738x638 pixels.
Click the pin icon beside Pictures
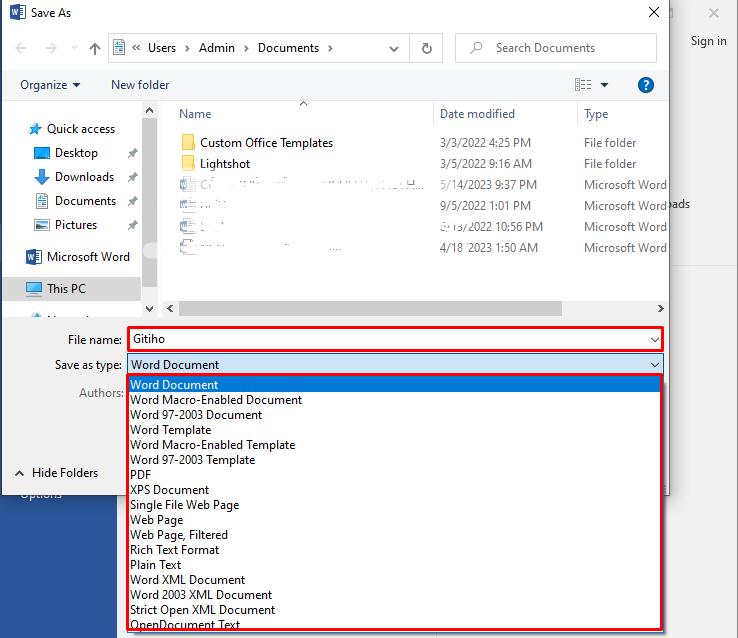pos(132,225)
